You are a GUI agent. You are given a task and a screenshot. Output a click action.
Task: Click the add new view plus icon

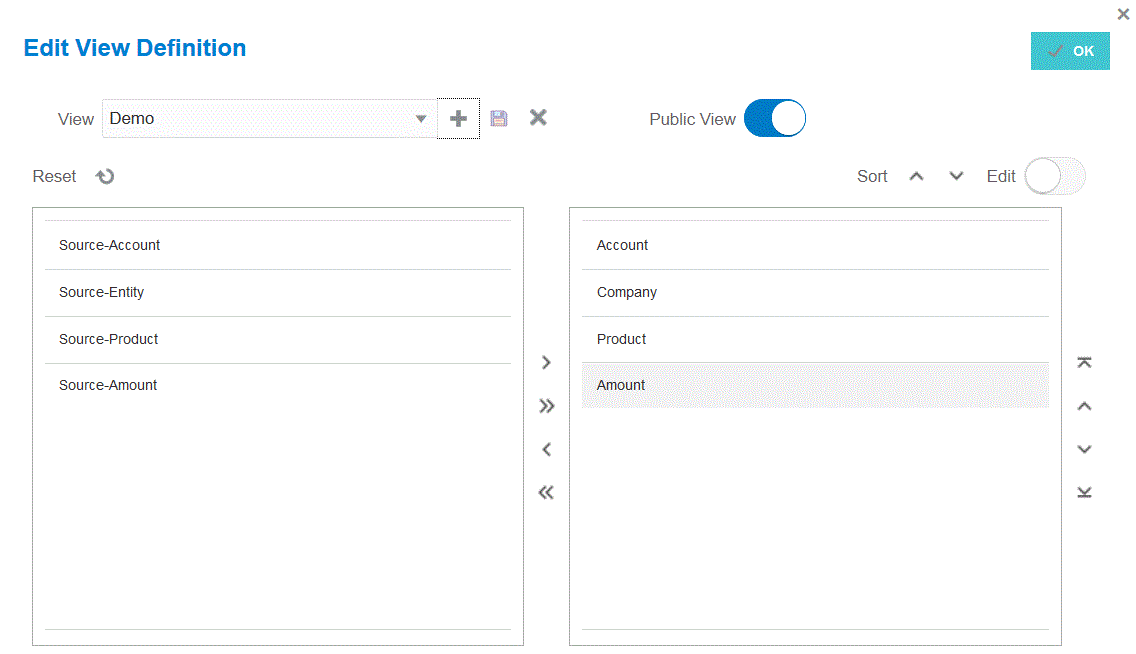tap(458, 119)
